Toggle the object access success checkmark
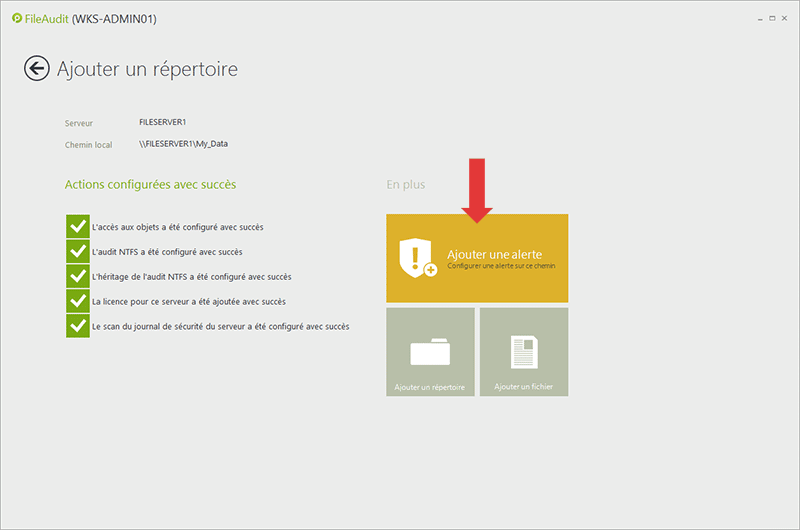The height and width of the screenshot is (530, 800). (x=77, y=227)
